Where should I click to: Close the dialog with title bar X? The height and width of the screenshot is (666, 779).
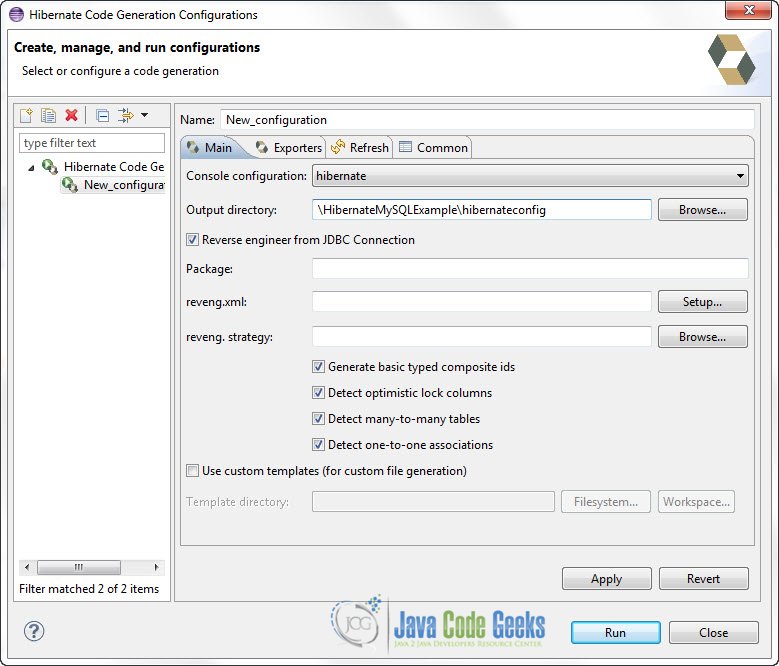click(748, 10)
